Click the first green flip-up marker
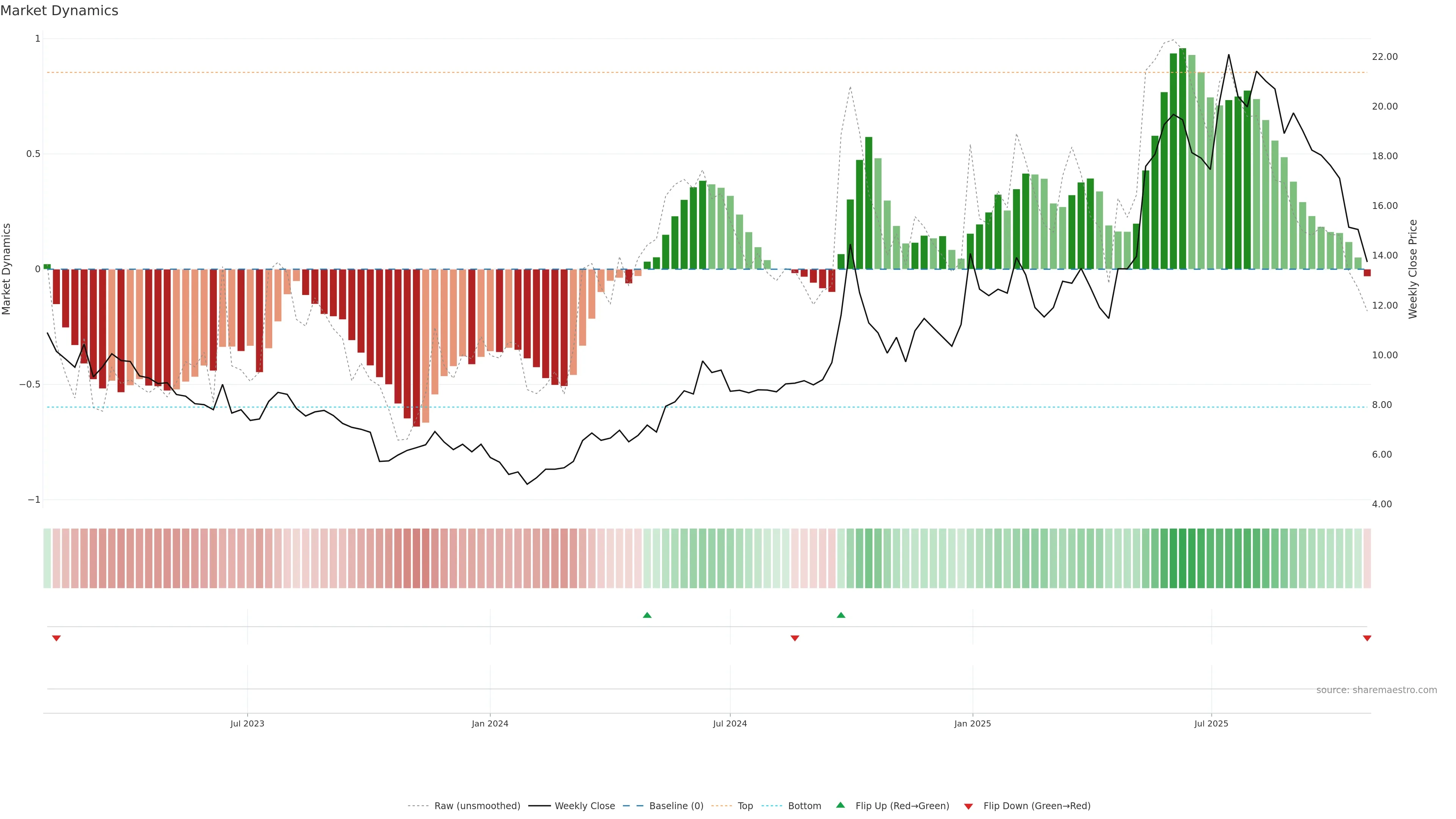 tap(647, 615)
